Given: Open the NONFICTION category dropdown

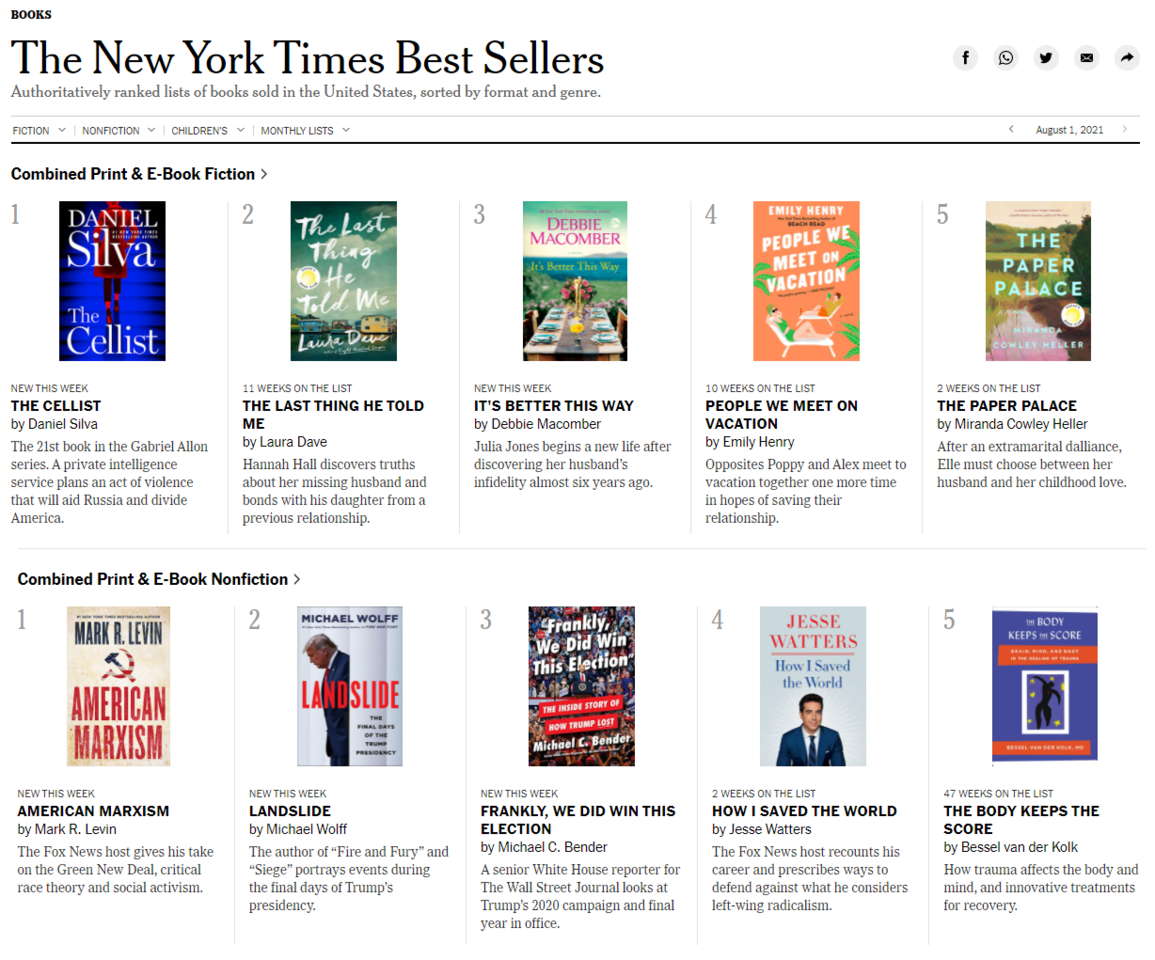Looking at the screenshot, I should pos(117,130).
